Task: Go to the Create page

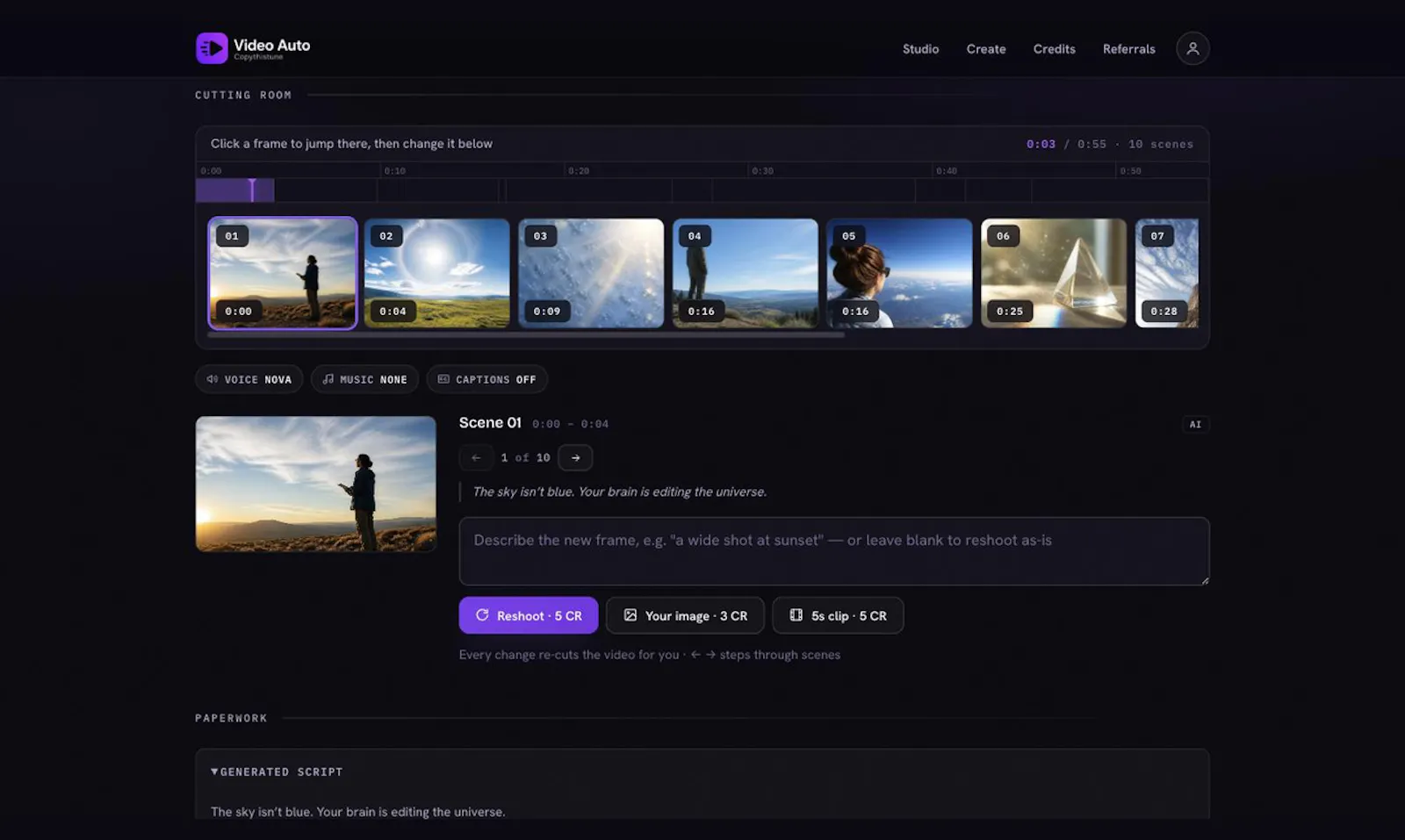Action: [986, 49]
